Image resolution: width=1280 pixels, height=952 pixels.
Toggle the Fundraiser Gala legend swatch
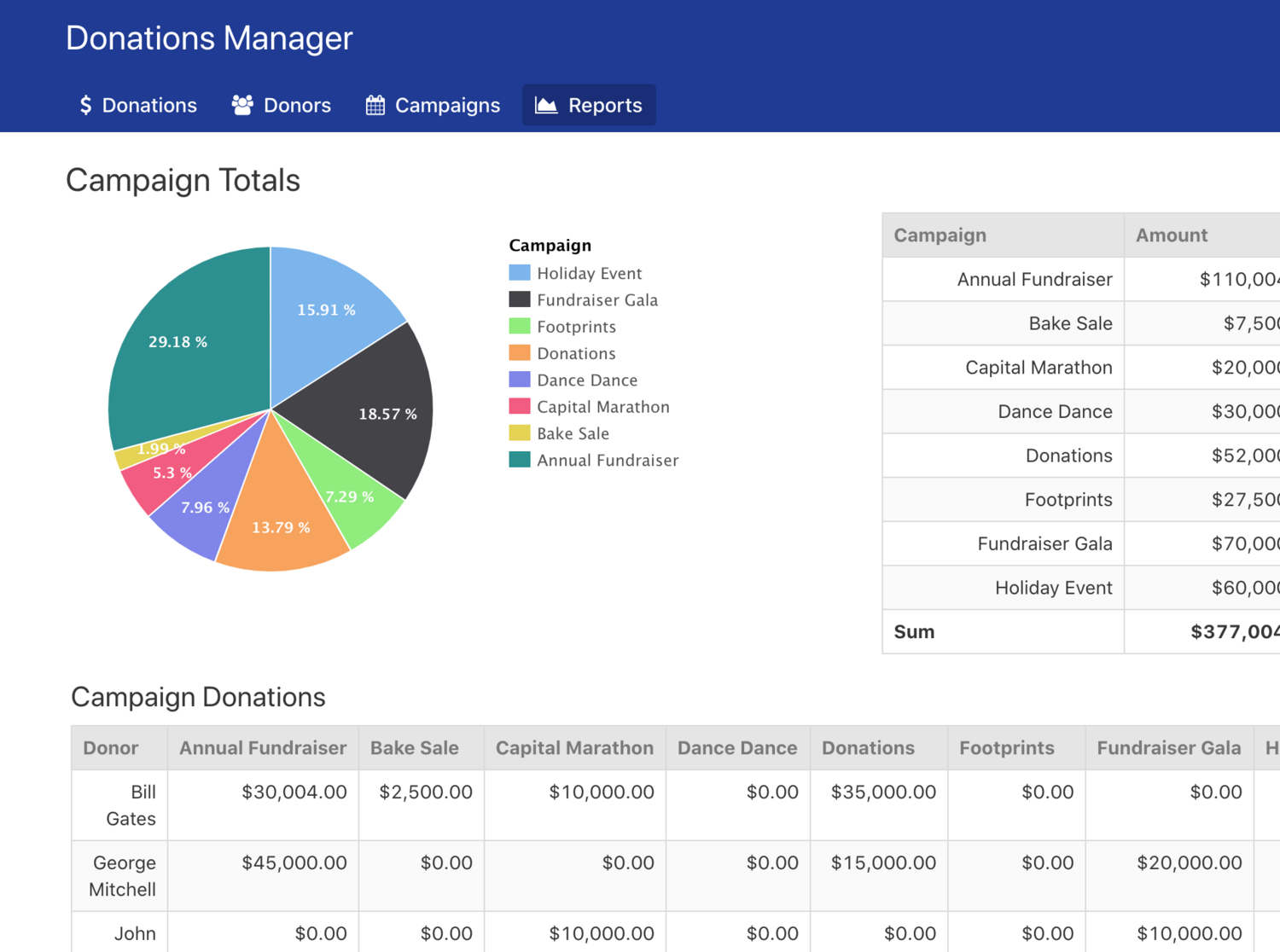click(519, 299)
